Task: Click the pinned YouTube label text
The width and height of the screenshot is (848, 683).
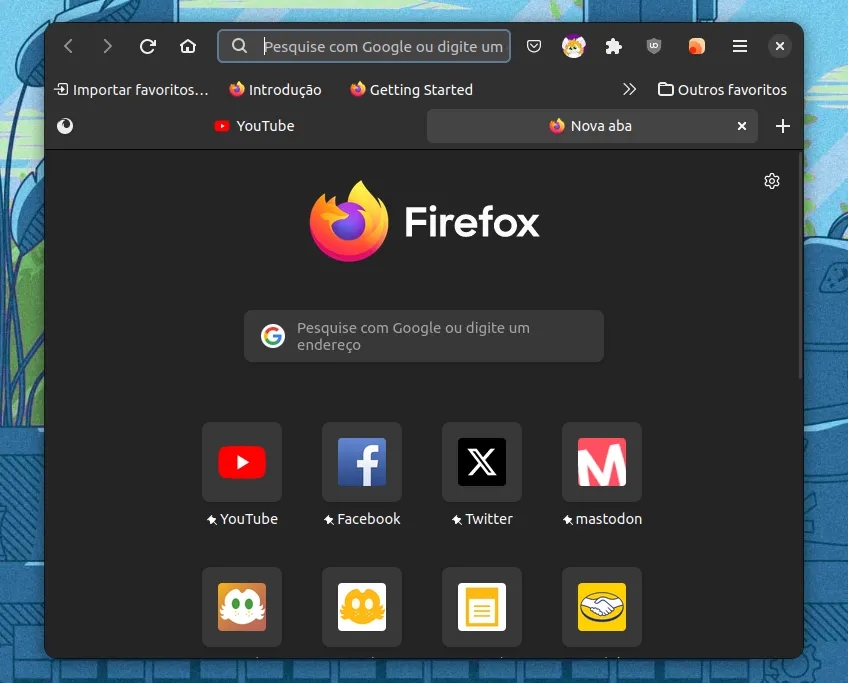Action: pyautogui.click(x=249, y=519)
